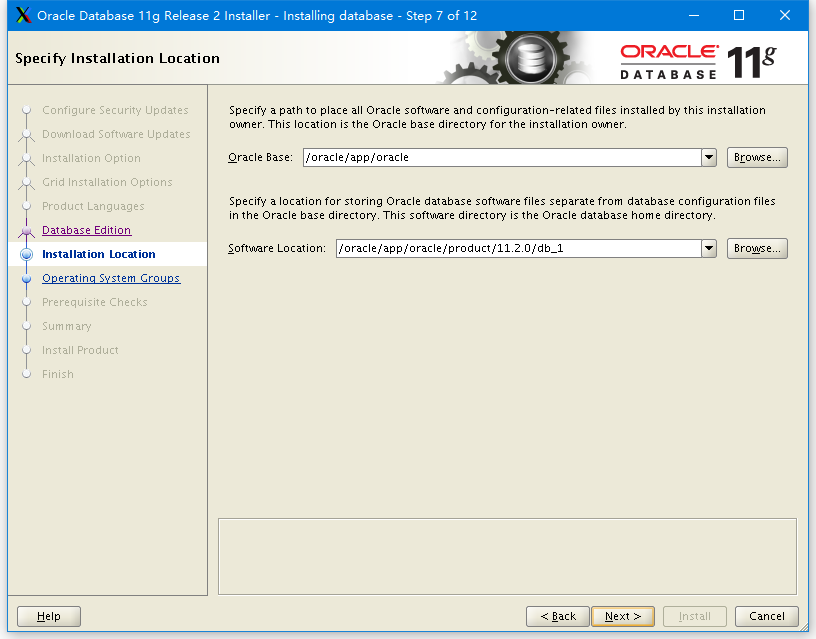816x639 pixels.
Task: Click the Grid Installation Options step
Action: point(107,182)
